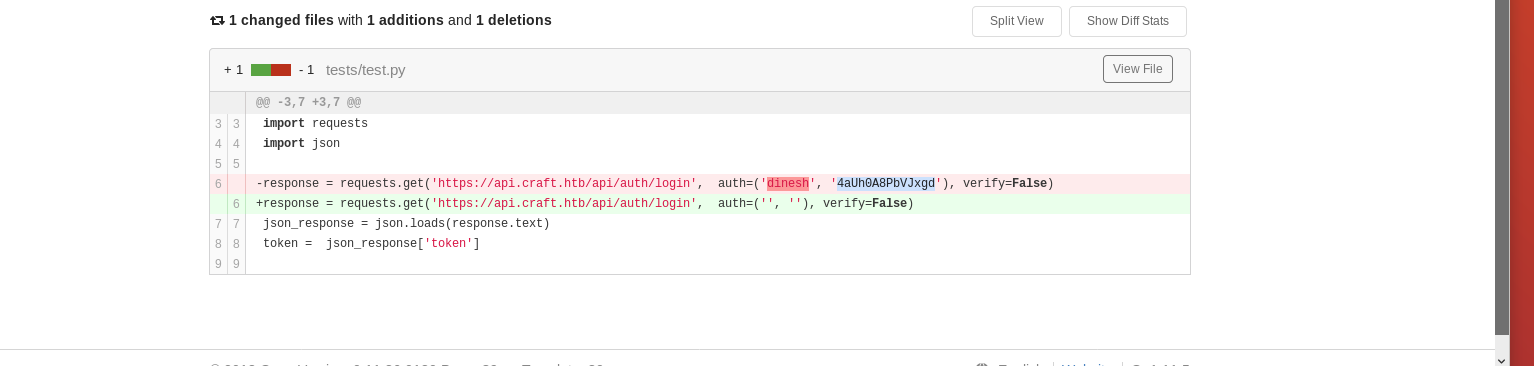Screen dimensions: 1534x366
Task: Click the green-red diff stat bar
Action: pos(270,70)
